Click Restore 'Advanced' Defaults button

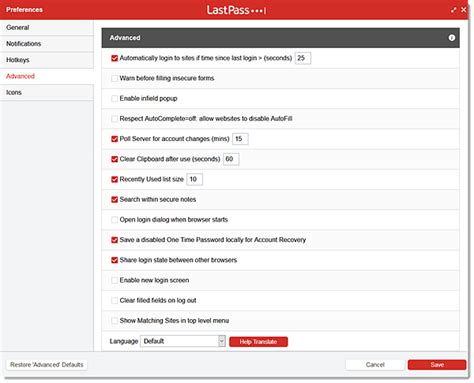pyautogui.click(x=47, y=365)
